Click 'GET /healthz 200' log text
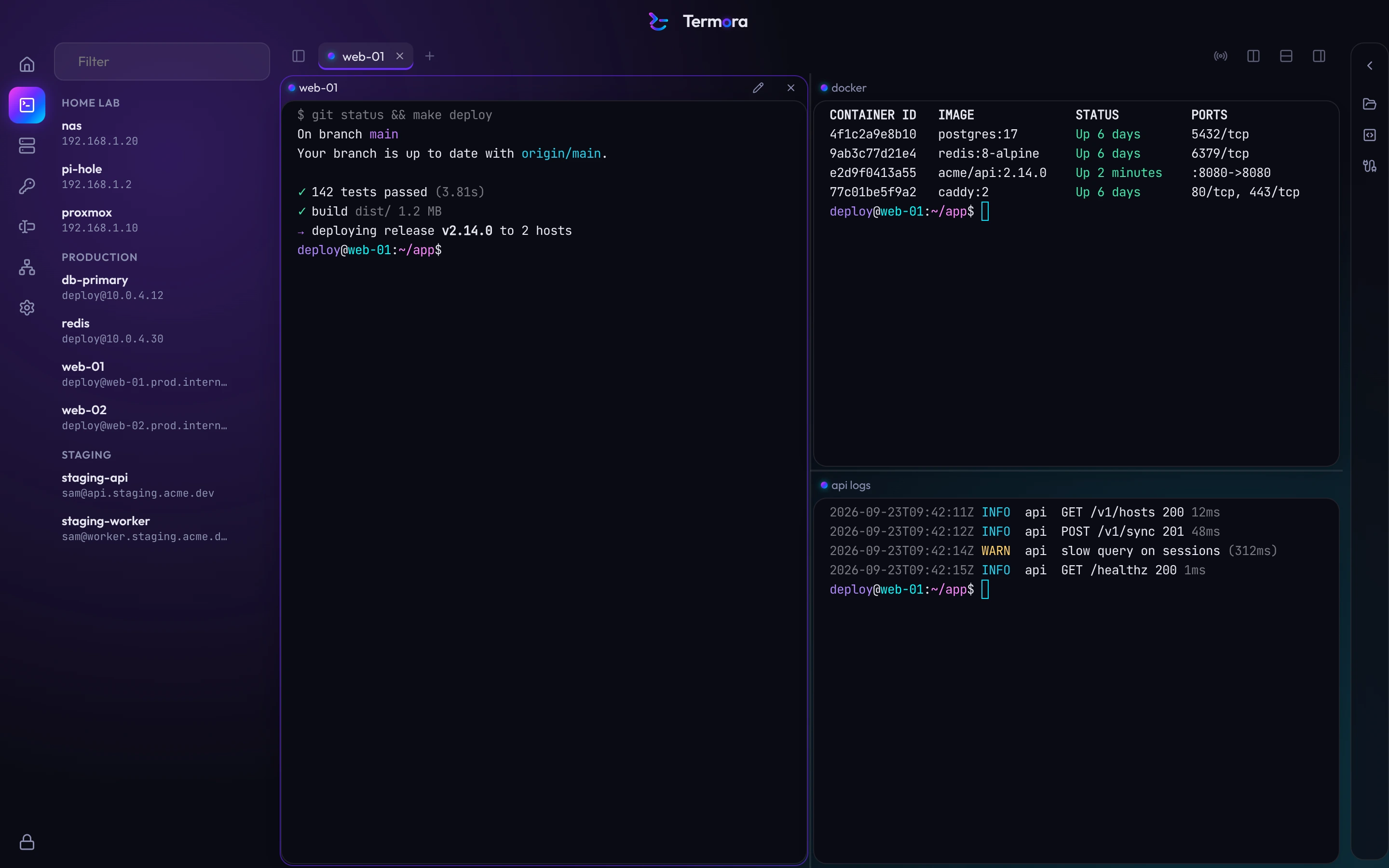 click(1118, 570)
